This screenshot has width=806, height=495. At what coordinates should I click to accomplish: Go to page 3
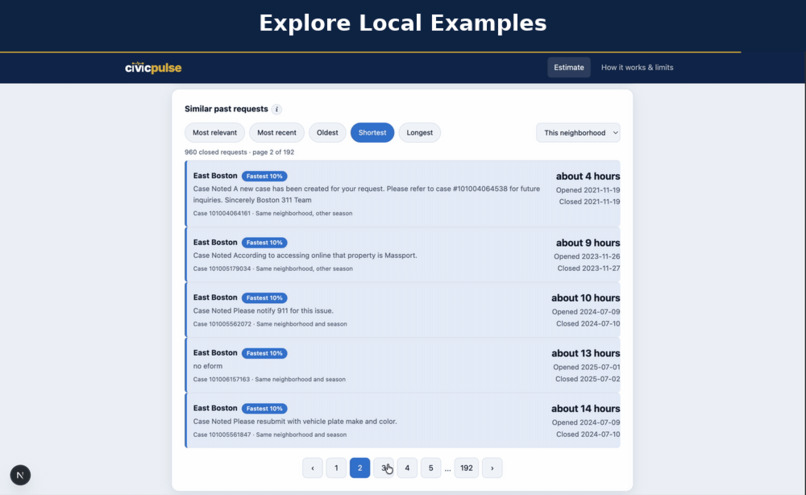click(383, 468)
